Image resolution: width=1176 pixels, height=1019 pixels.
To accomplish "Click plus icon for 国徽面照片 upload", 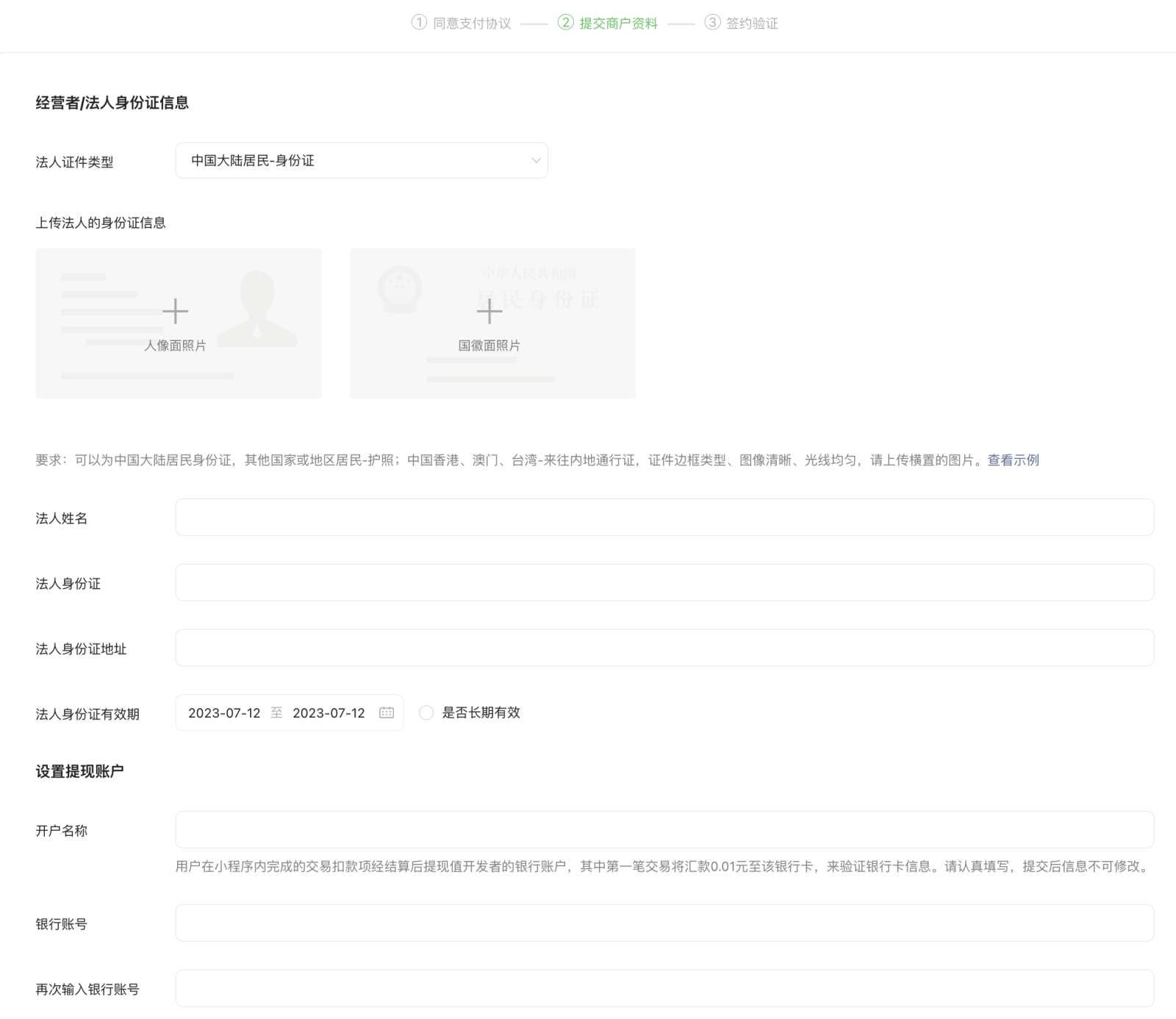I will (x=489, y=311).
